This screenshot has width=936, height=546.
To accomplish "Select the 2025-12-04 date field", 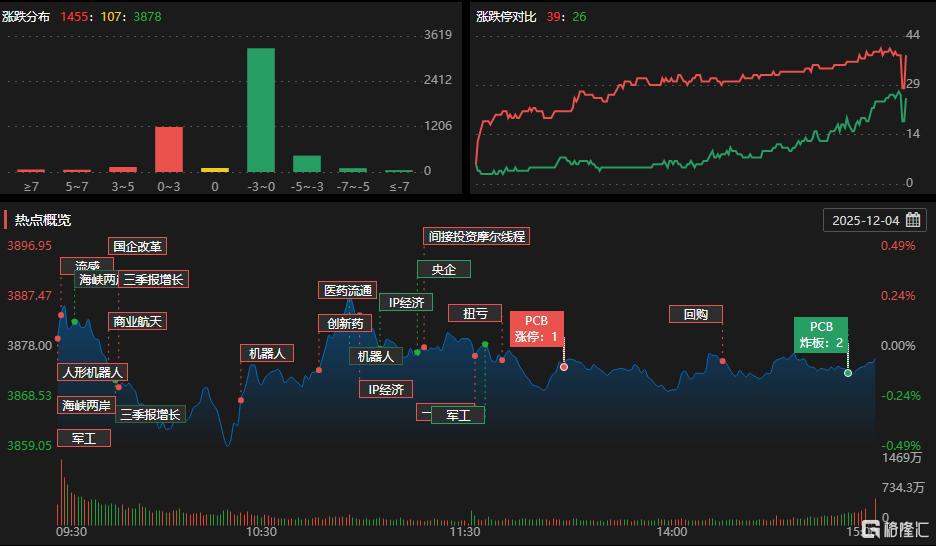I will click(x=866, y=220).
